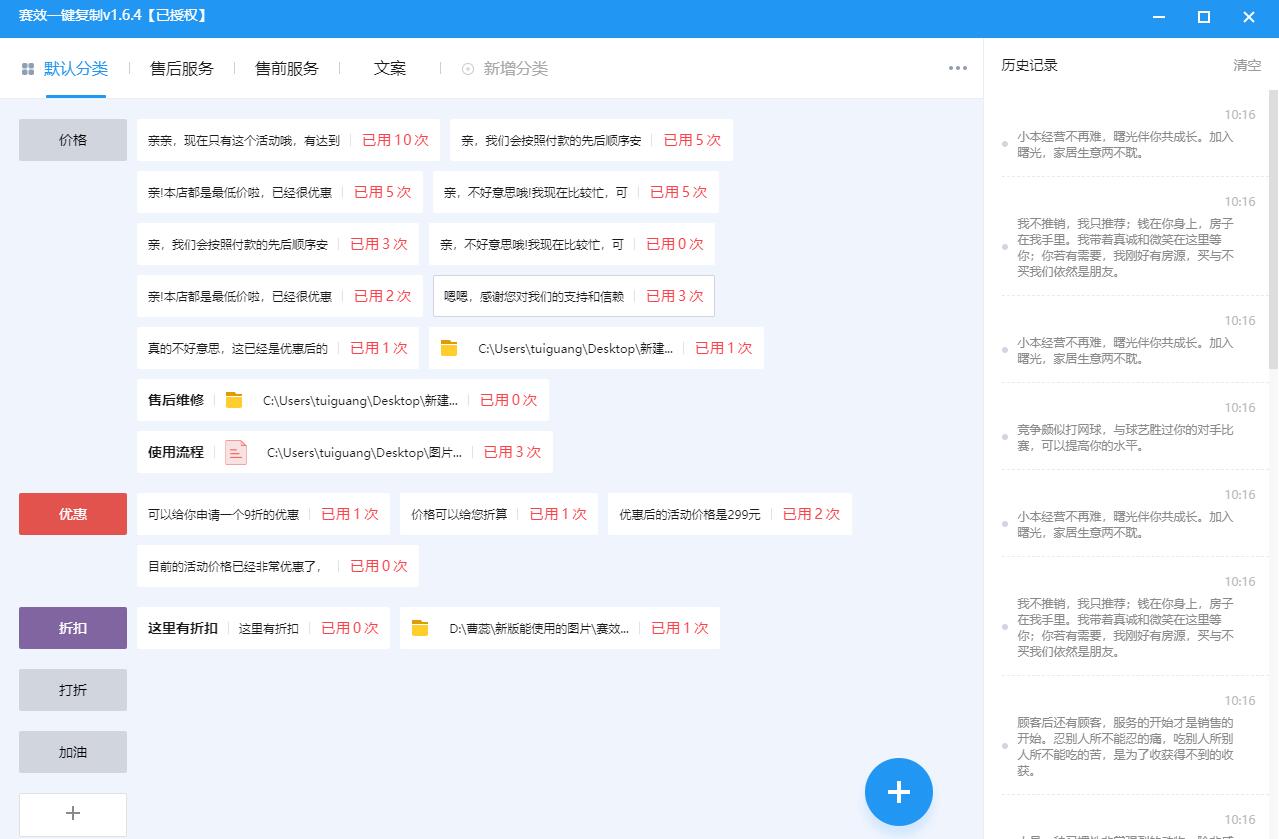This screenshot has width=1279, height=839.
Task: Click the blue floating plus button
Action: (x=897, y=792)
